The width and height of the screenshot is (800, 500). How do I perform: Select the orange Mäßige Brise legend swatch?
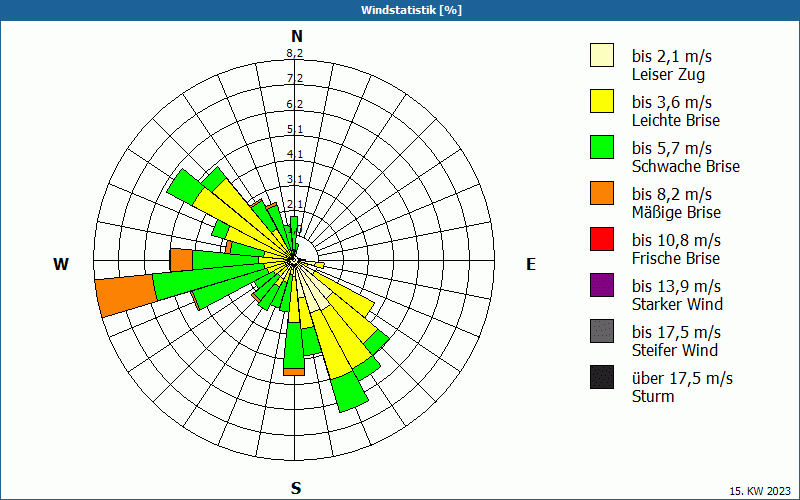point(602,193)
